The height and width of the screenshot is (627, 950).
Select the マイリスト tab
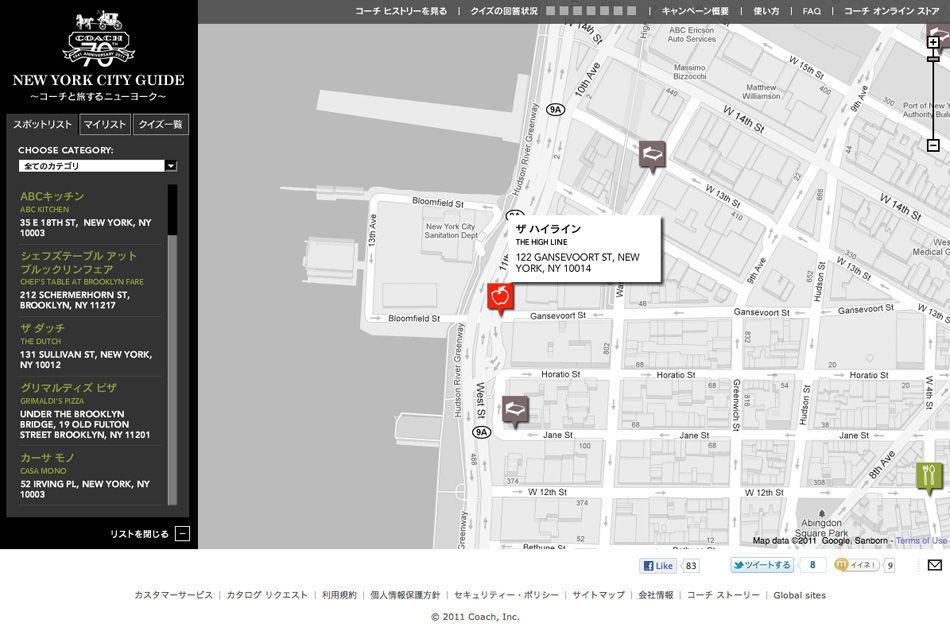coord(105,124)
